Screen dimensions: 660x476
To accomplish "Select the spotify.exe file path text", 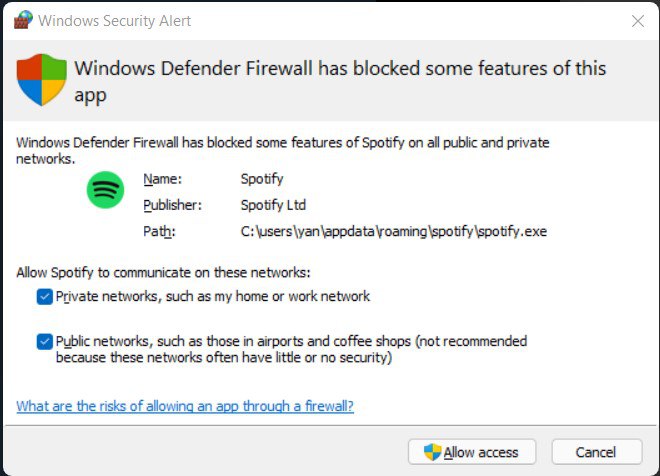I will tap(394, 231).
